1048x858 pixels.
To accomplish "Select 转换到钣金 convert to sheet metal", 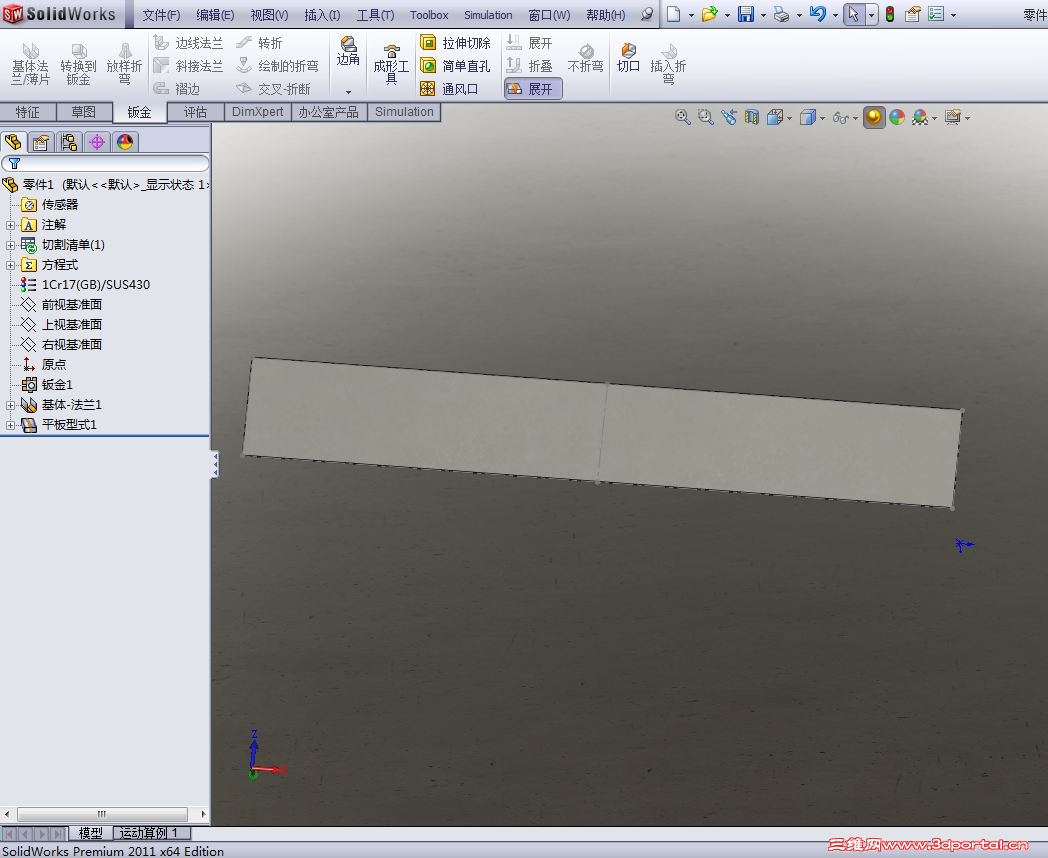I will [x=78, y=64].
